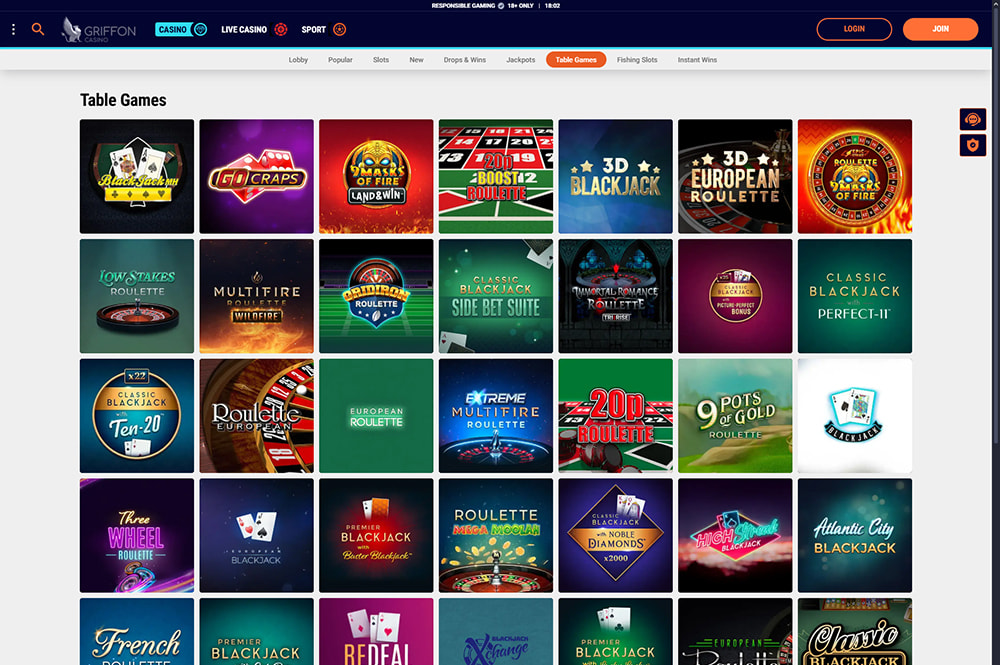Screen dimensions: 1000x665
Task: Launch the Go Craps game
Action: click(x=256, y=176)
